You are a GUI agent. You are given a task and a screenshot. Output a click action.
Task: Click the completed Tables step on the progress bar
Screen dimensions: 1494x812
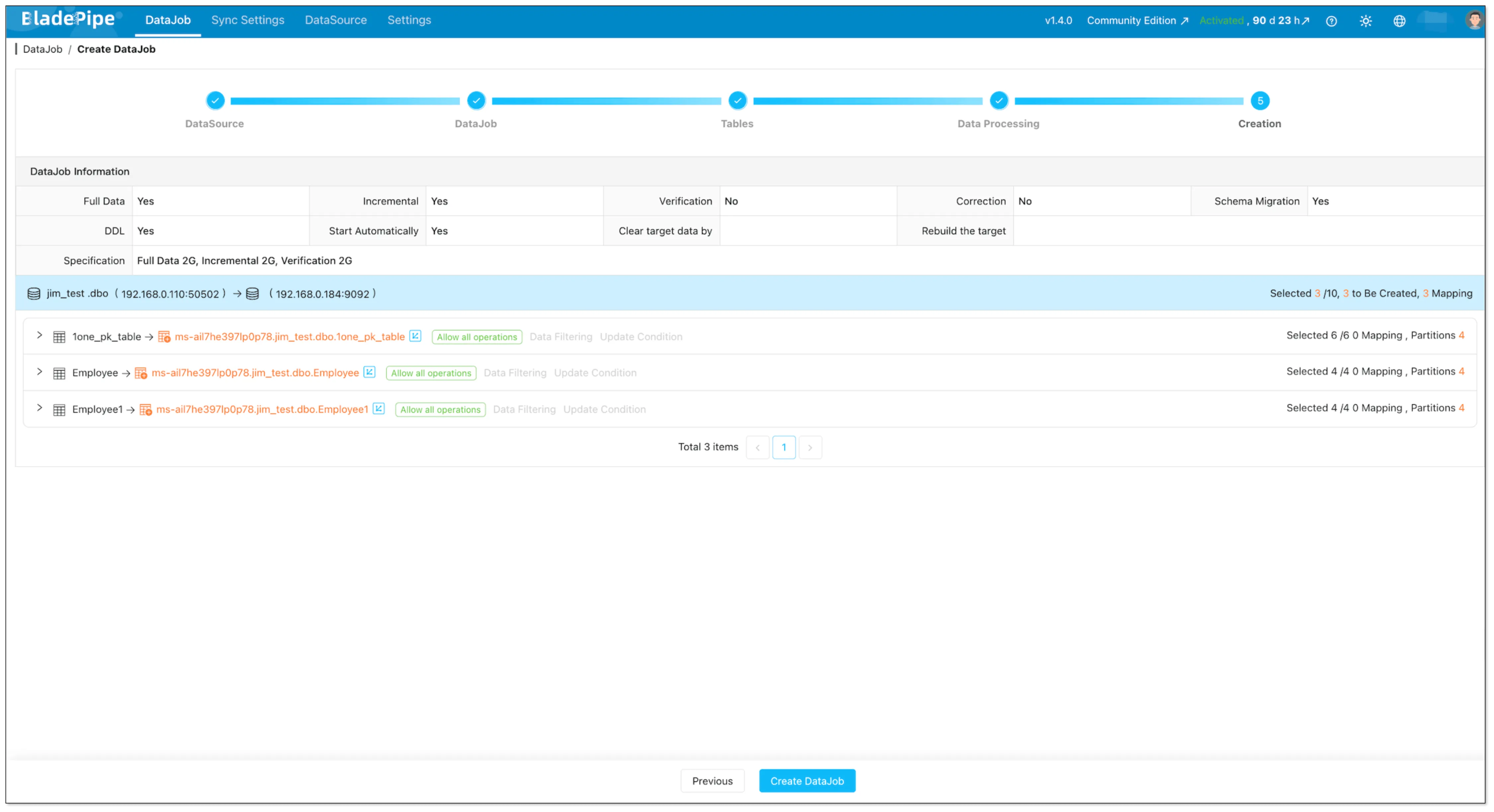click(x=737, y=100)
